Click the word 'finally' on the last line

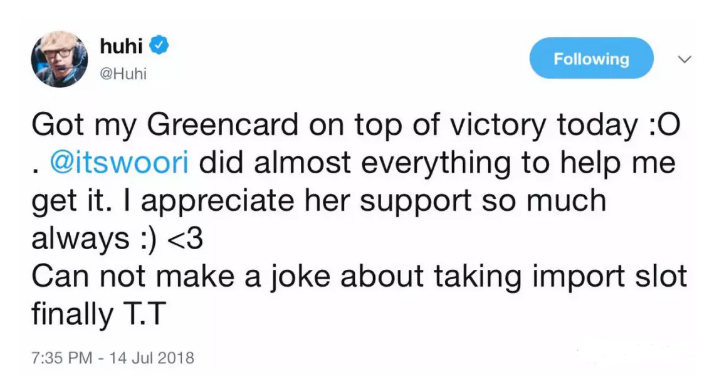tap(72, 314)
